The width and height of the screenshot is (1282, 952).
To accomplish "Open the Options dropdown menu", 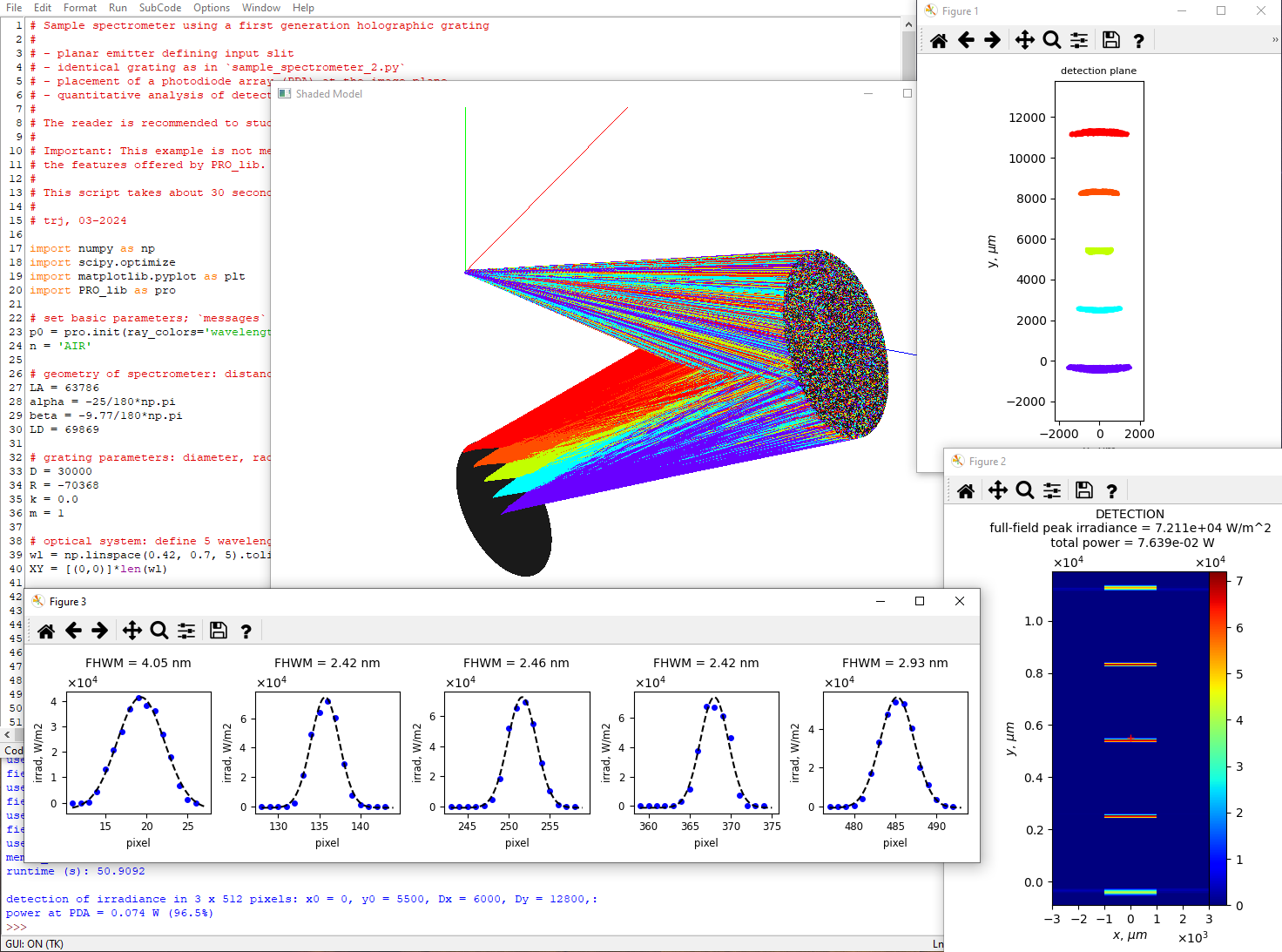I will 212,8.
